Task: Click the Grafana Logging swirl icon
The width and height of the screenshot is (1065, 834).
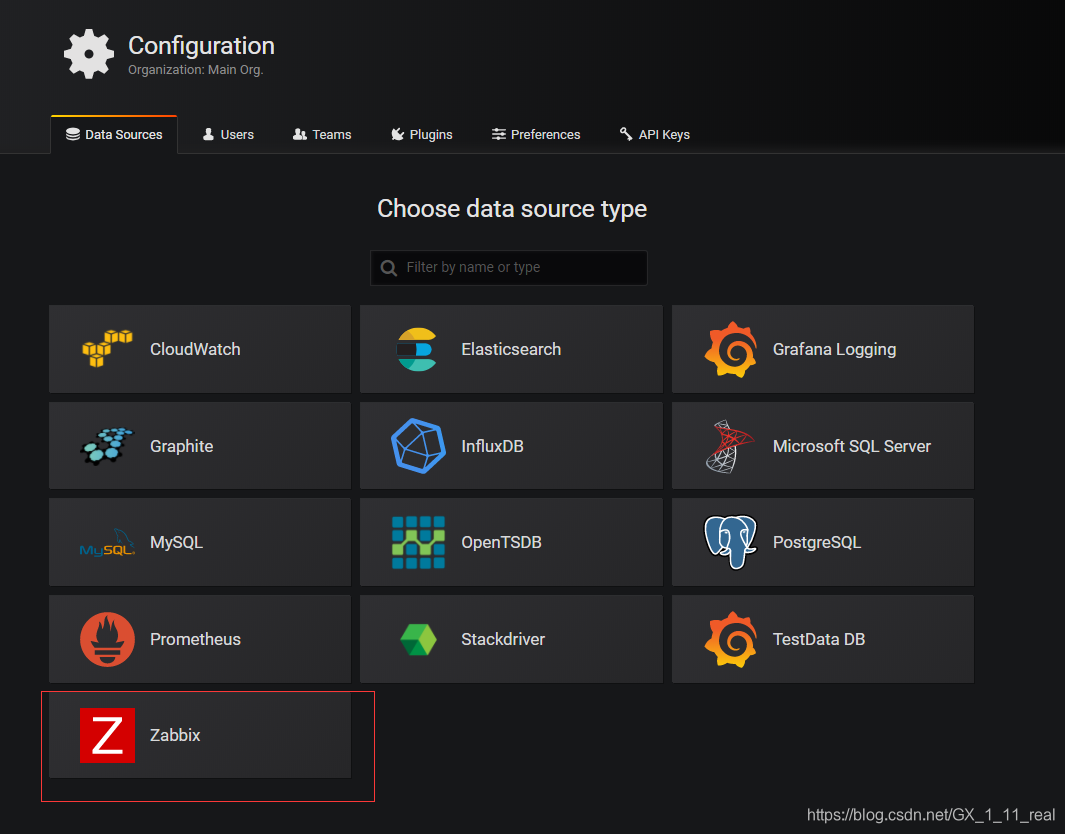Action: pyautogui.click(x=731, y=350)
